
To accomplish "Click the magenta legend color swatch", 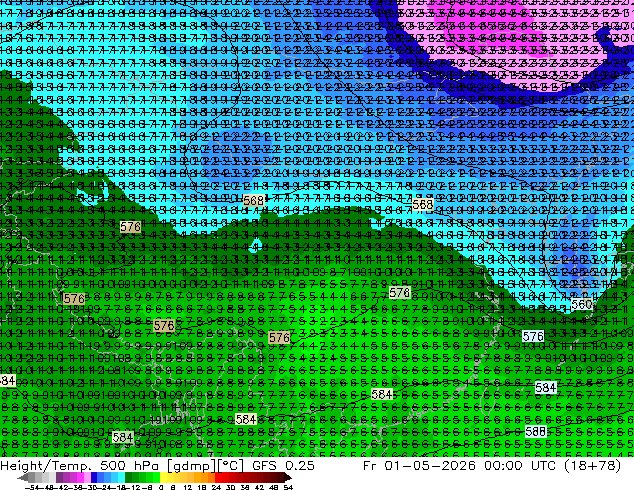I will pos(80,477).
